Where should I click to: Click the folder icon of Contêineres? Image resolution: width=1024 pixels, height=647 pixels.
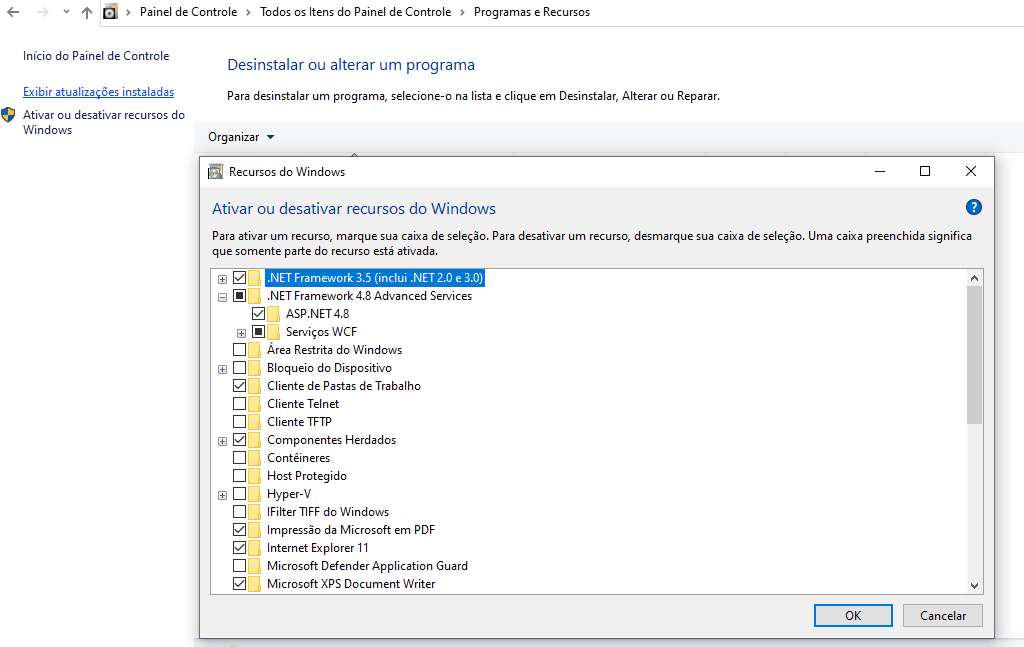coord(255,458)
